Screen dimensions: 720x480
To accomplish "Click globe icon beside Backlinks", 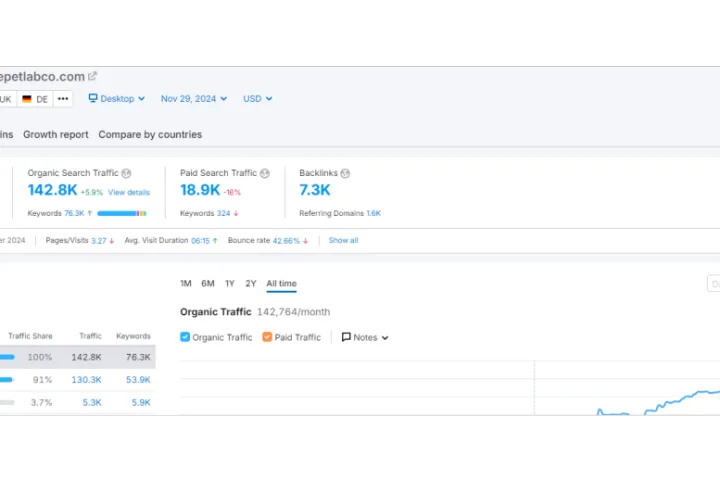I will pos(345,173).
